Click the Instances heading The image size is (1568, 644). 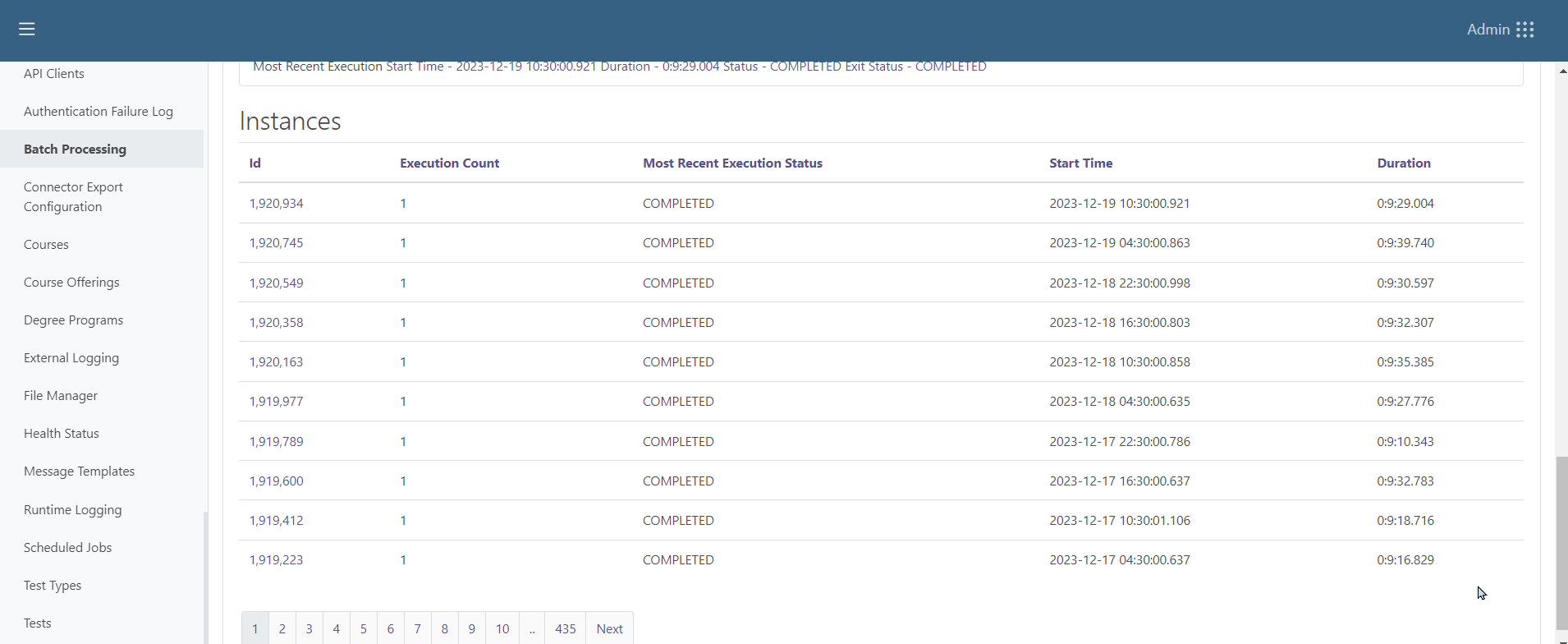pyautogui.click(x=291, y=121)
